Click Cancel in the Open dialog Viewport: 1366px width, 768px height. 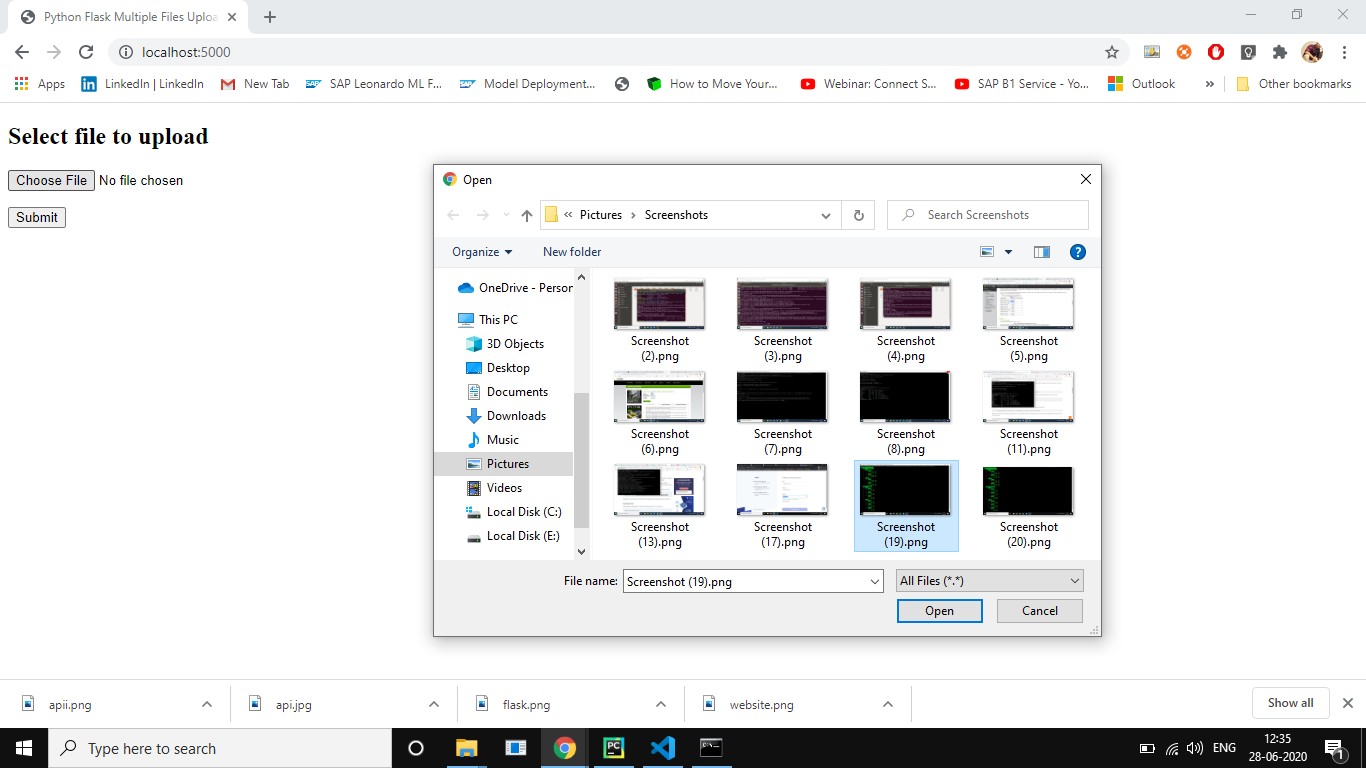click(x=1040, y=611)
